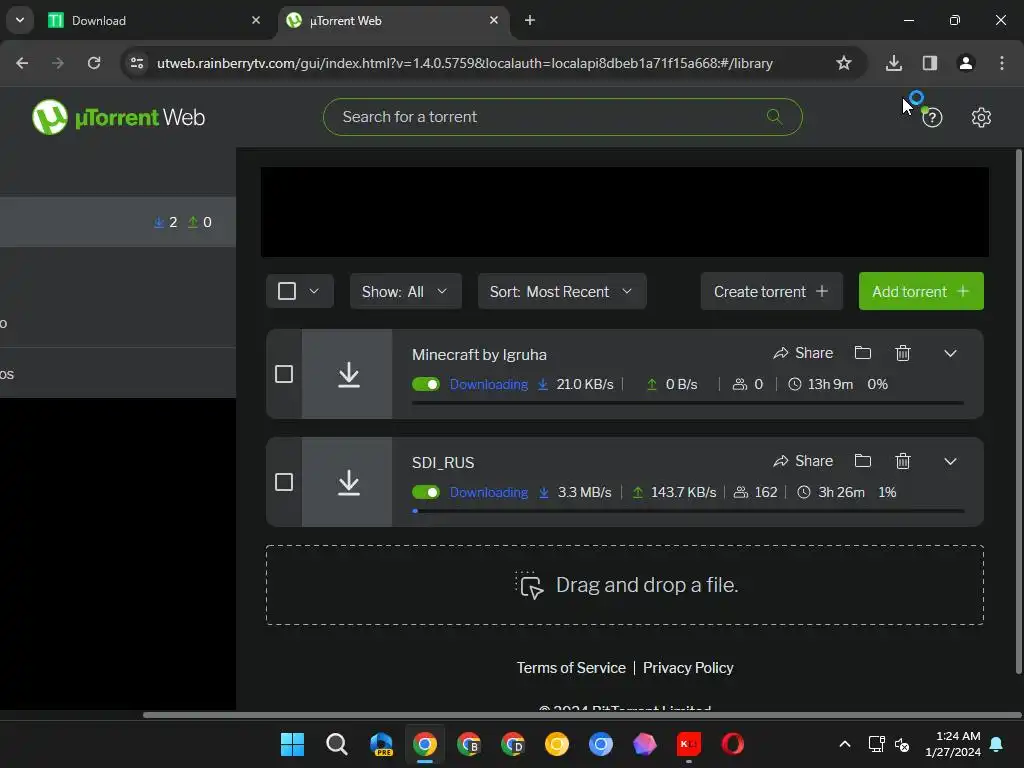Share the Minecraft by Igruha torrent

coord(803,353)
